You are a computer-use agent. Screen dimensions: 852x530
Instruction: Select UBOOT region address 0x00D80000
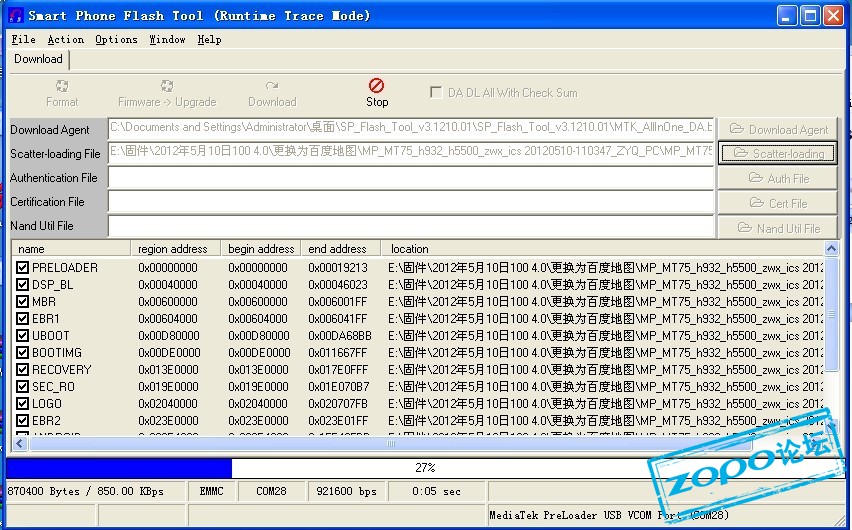tap(168, 336)
